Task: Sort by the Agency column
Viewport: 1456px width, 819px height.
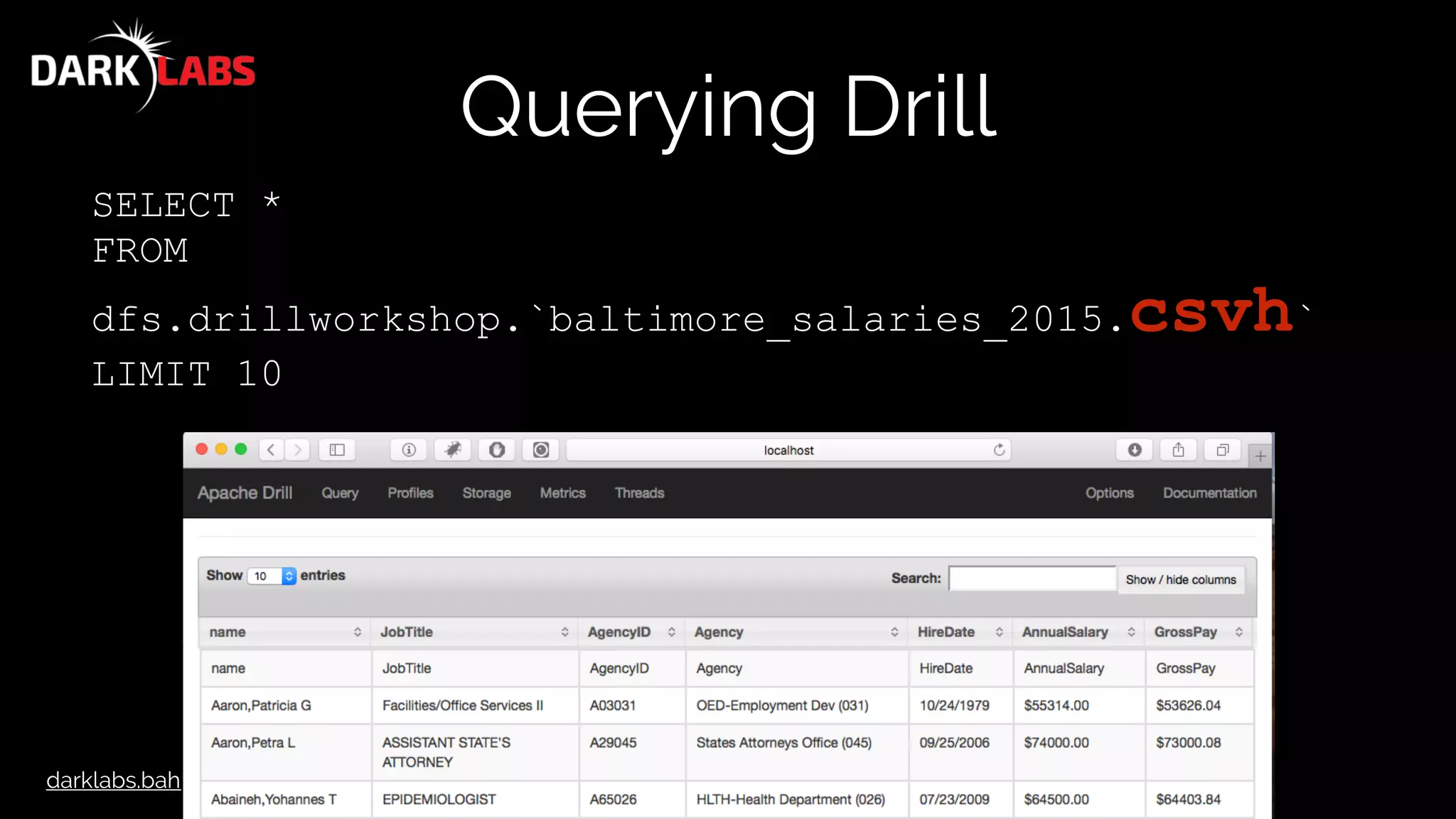Action: [796, 632]
